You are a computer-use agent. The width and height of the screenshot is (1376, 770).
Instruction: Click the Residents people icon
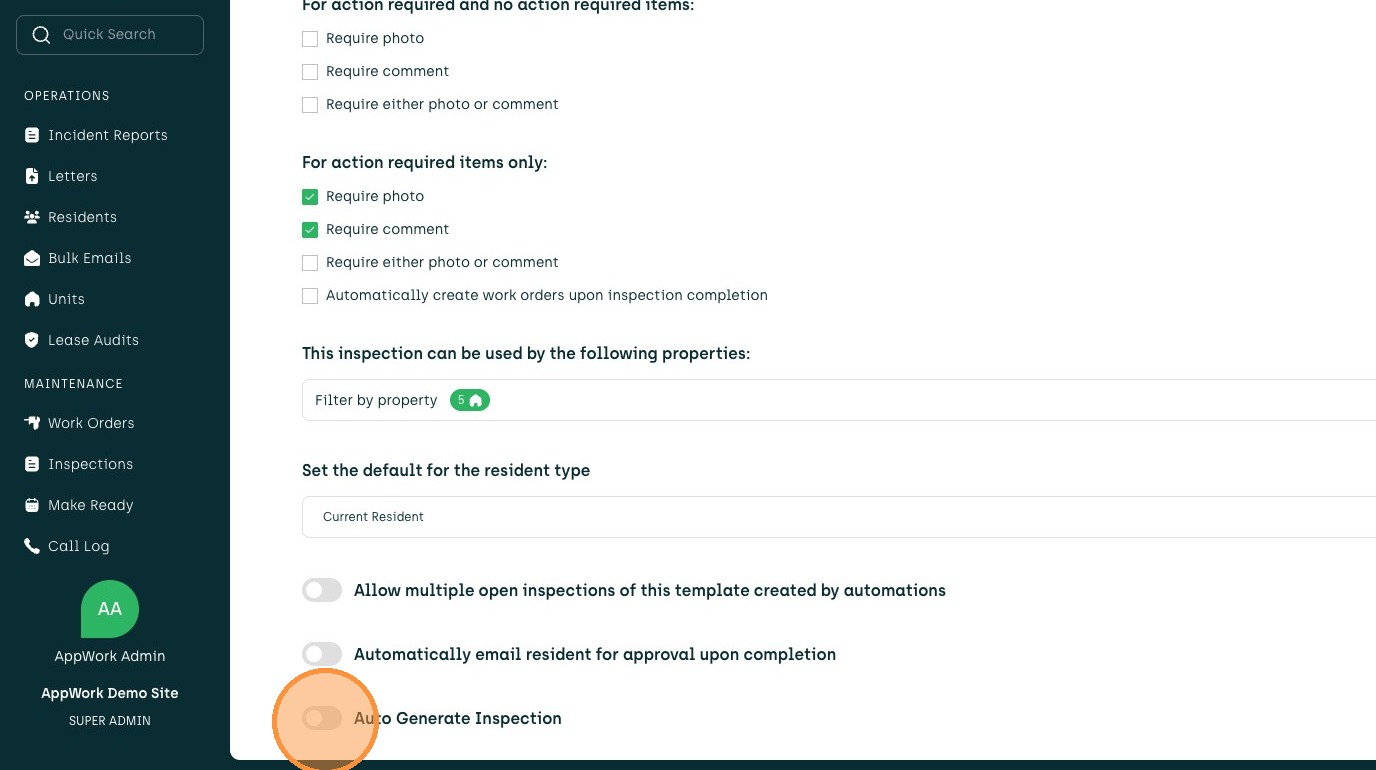point(32,217)
